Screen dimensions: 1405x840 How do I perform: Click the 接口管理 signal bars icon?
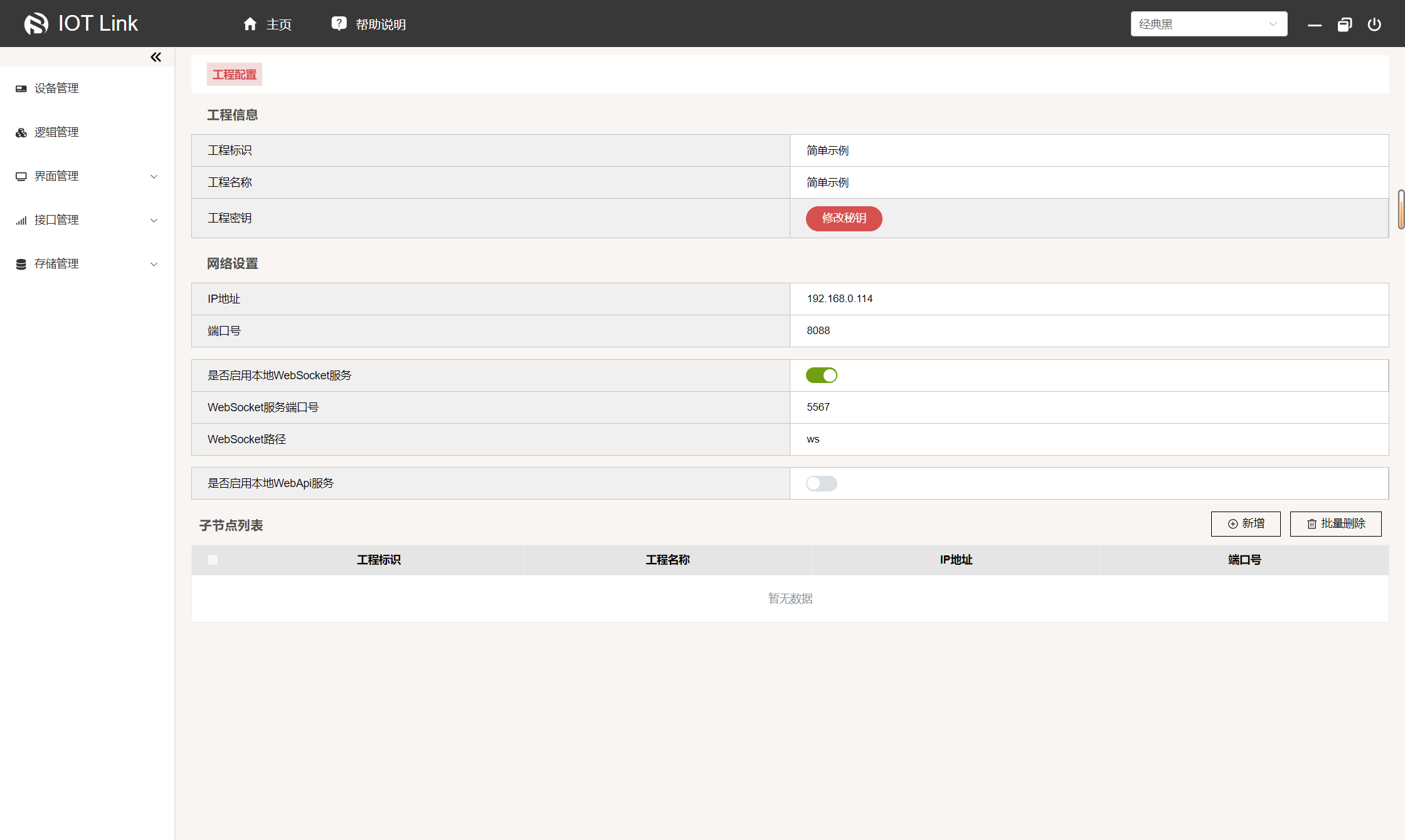[x=21, y=220]
